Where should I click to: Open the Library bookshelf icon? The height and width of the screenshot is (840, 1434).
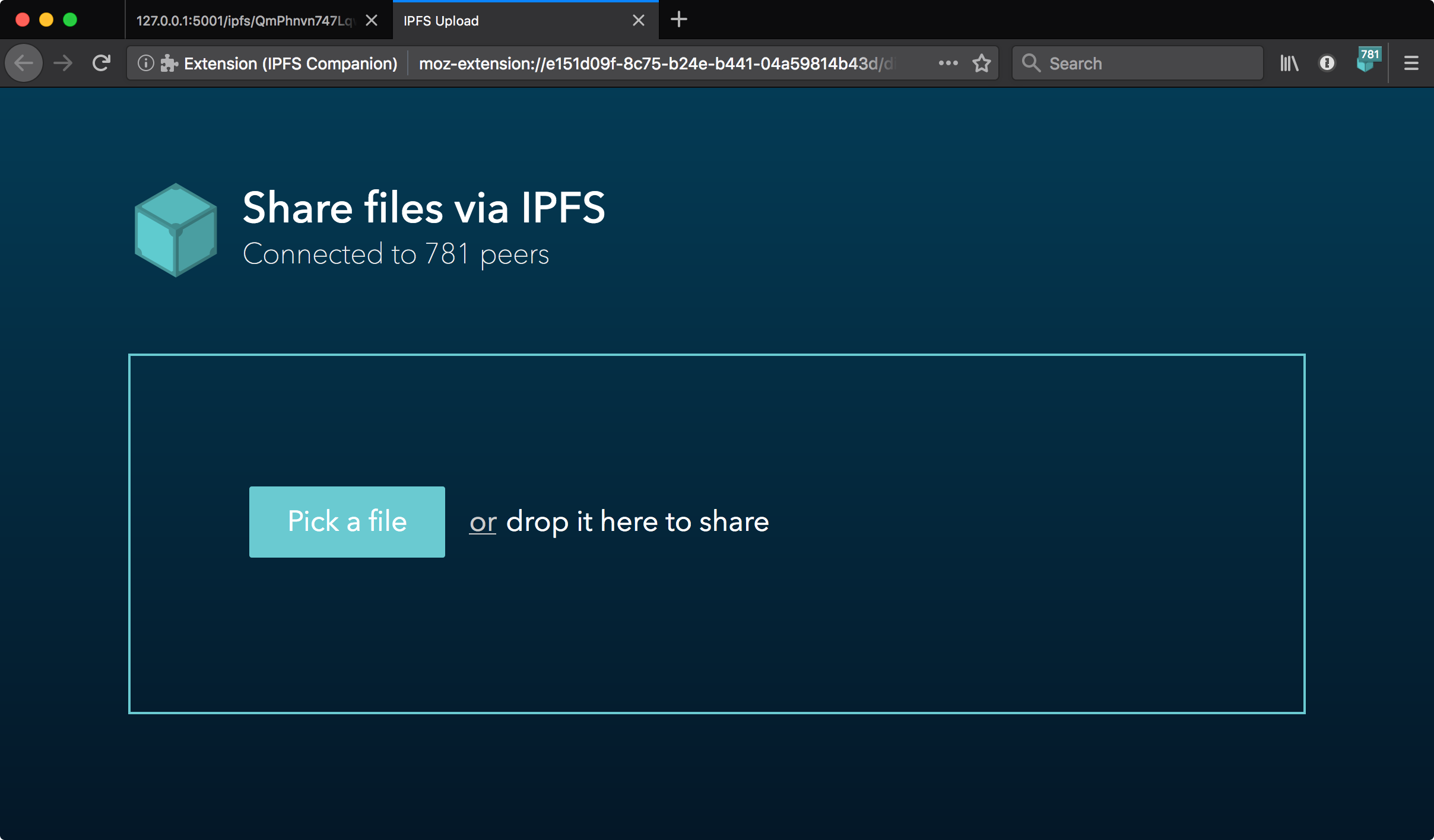click(1289, 63)
